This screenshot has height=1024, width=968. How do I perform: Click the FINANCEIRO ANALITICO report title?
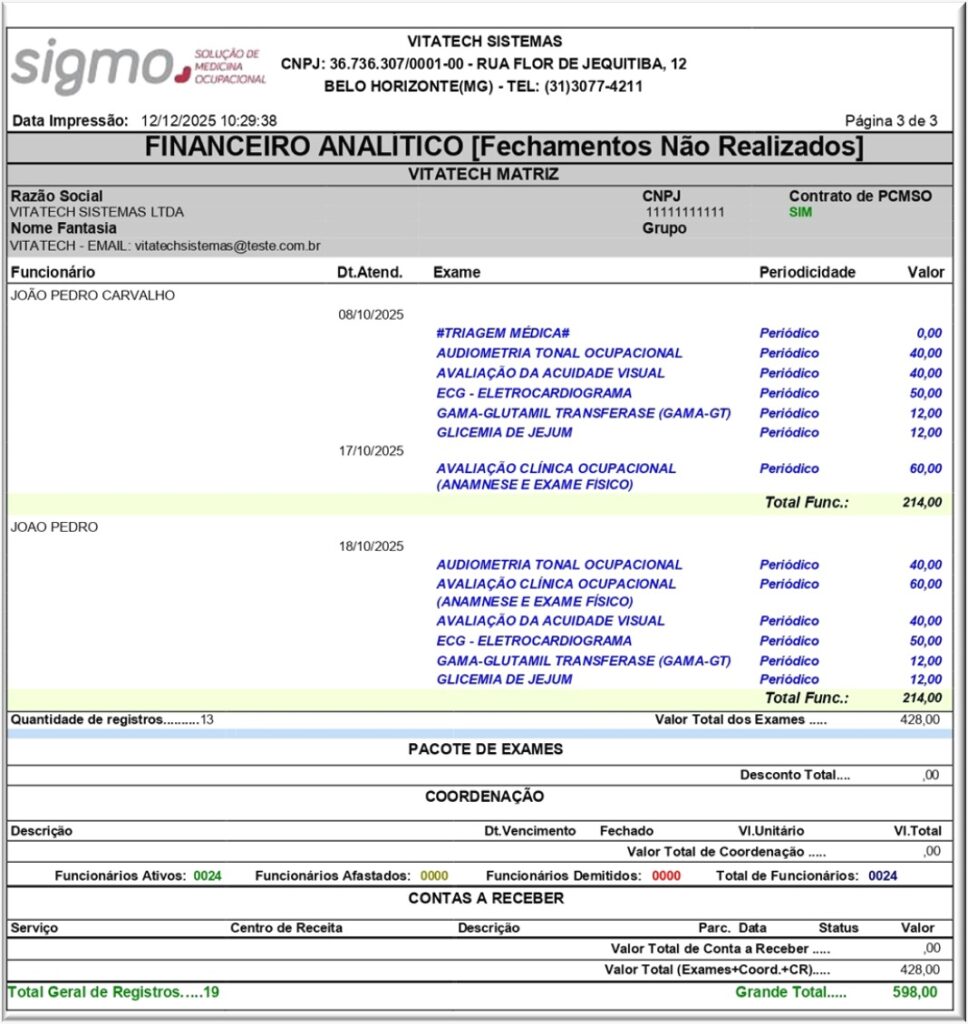503,146
